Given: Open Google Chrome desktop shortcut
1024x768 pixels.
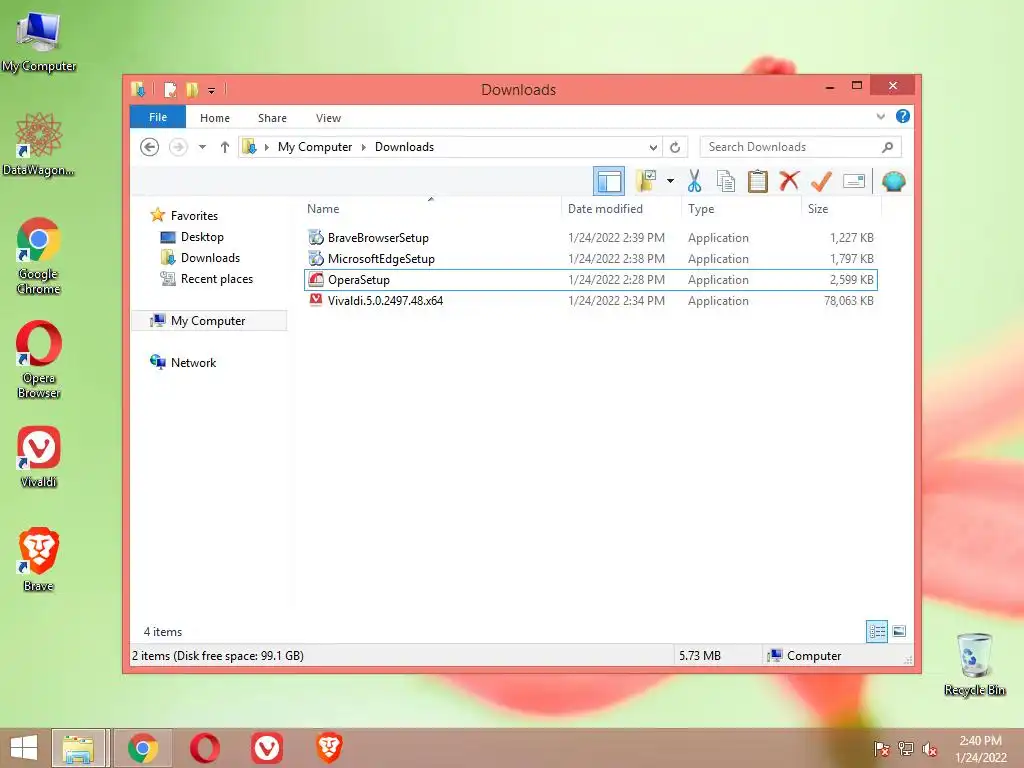Looking at the screenshot, I should (39, 255).
